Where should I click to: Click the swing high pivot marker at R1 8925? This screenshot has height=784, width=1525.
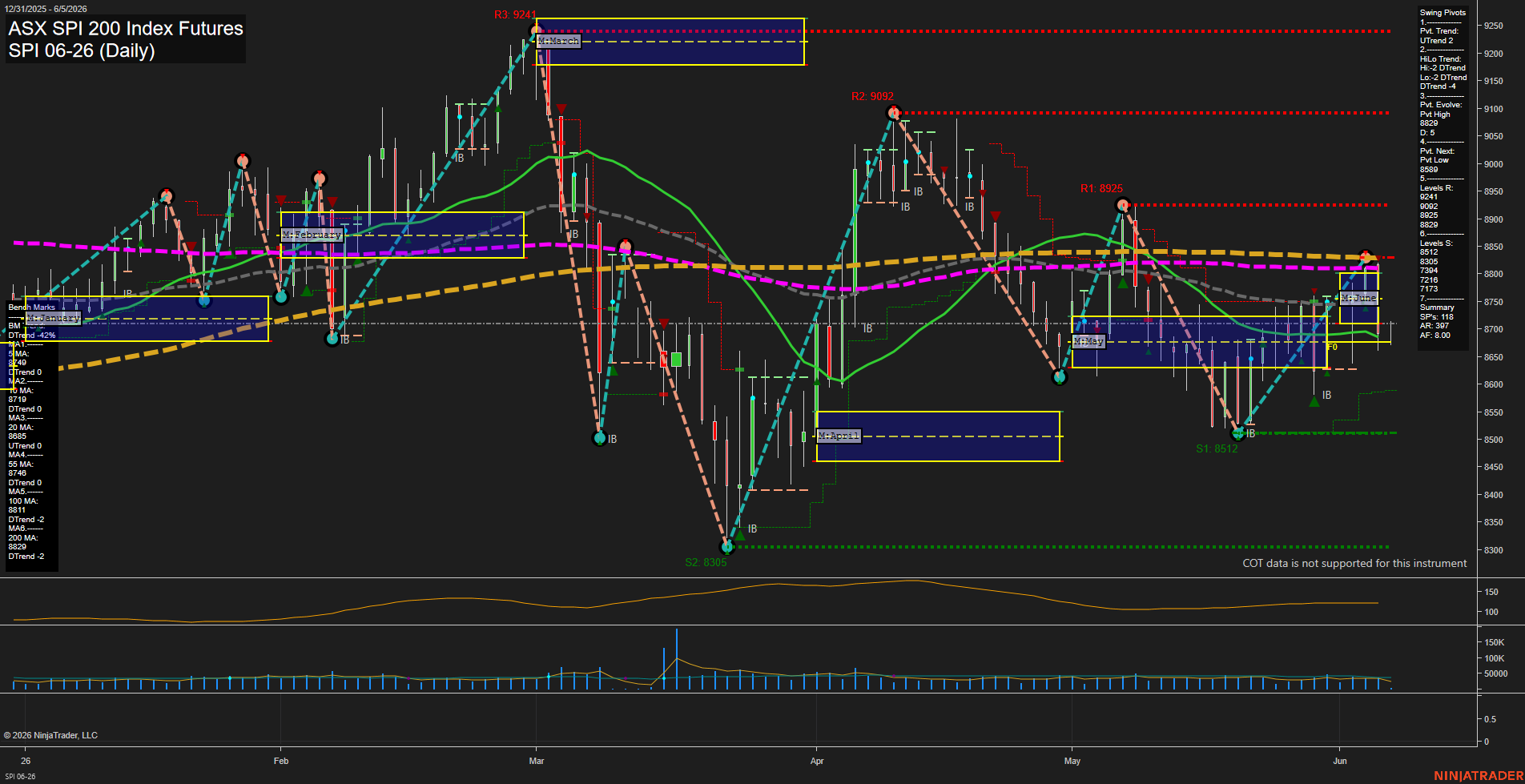tap(1123, 205)
